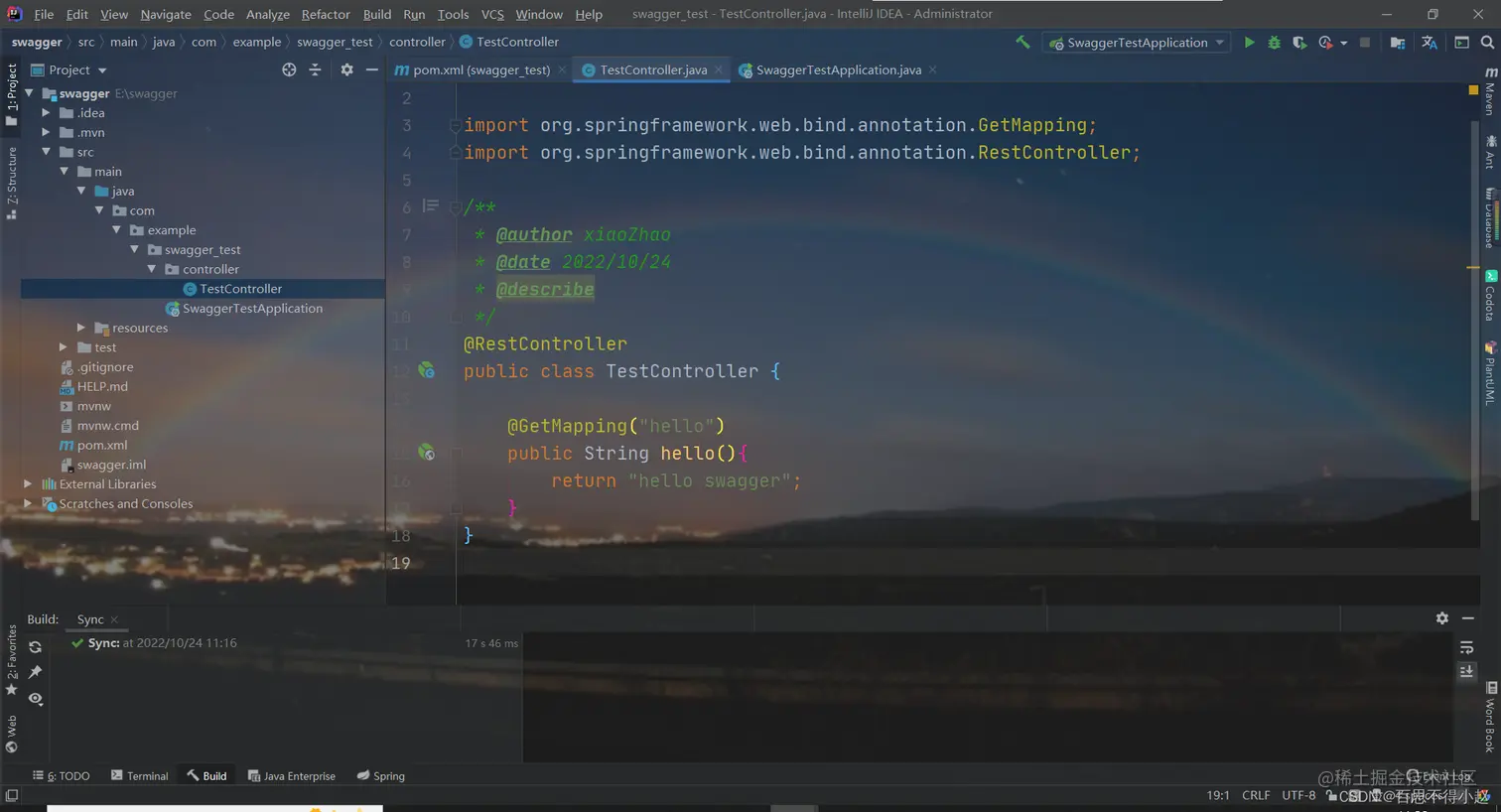Click the 19:1 cursor position in status bar
Screen dimensions: 1501x812
[1218, 795]
